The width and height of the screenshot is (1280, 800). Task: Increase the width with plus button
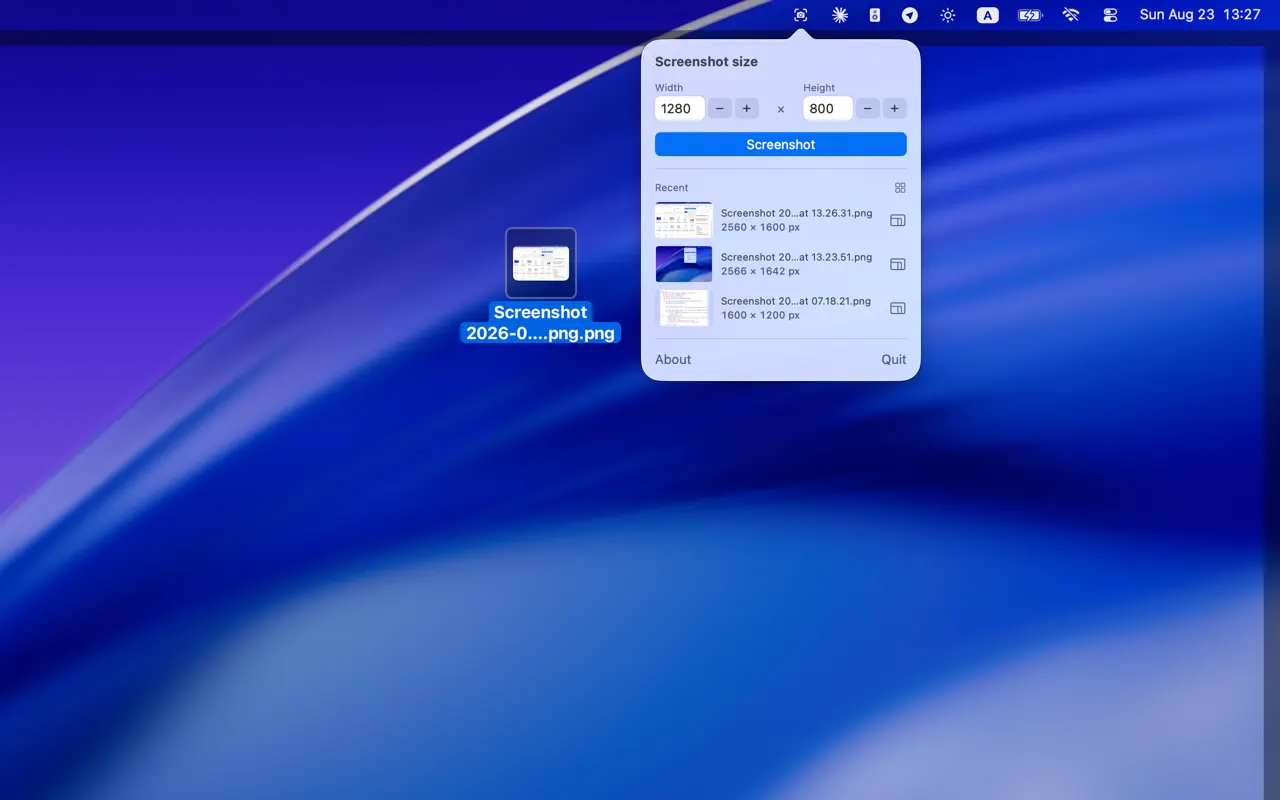[746, 108]
